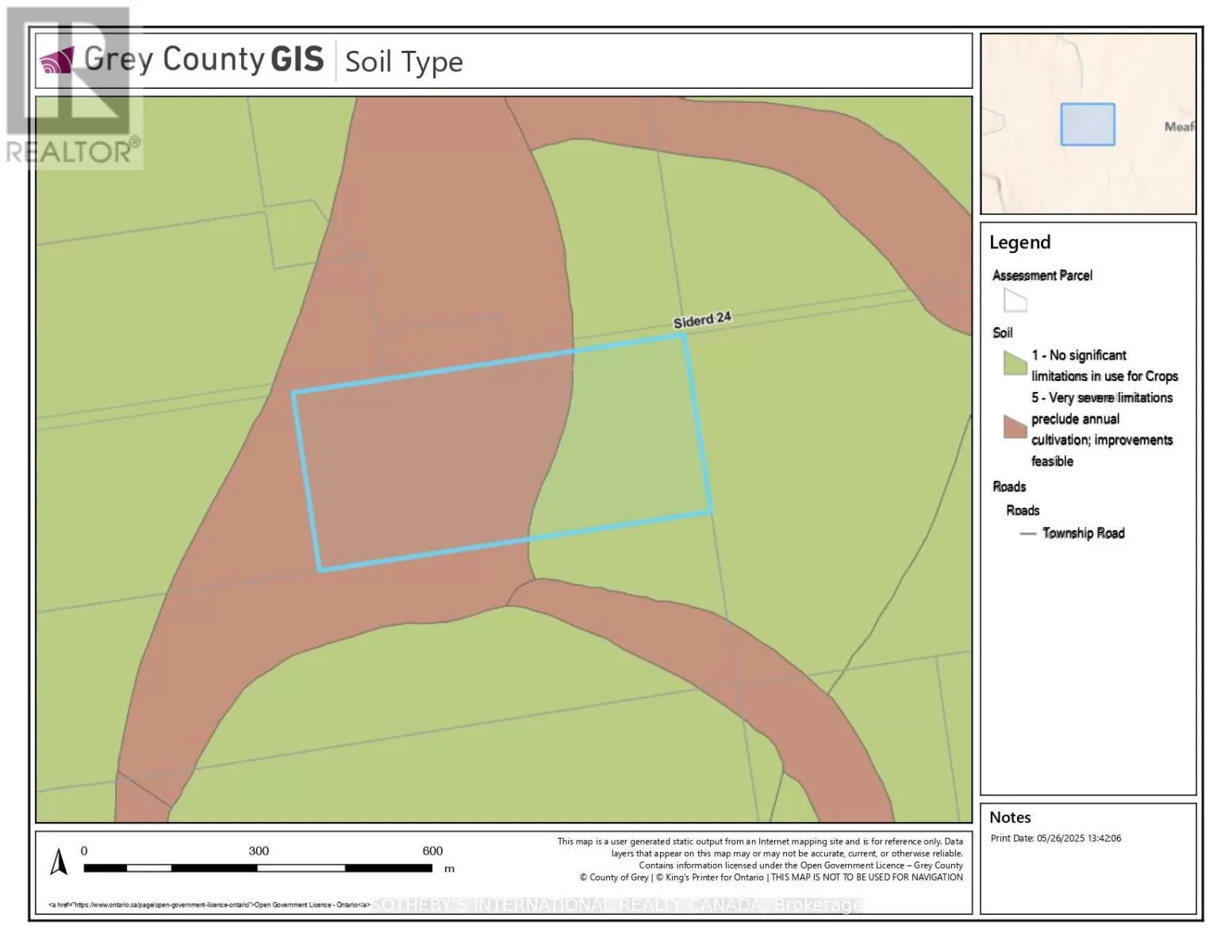Click the overview map's Meaf place label

pos(1179,127)
